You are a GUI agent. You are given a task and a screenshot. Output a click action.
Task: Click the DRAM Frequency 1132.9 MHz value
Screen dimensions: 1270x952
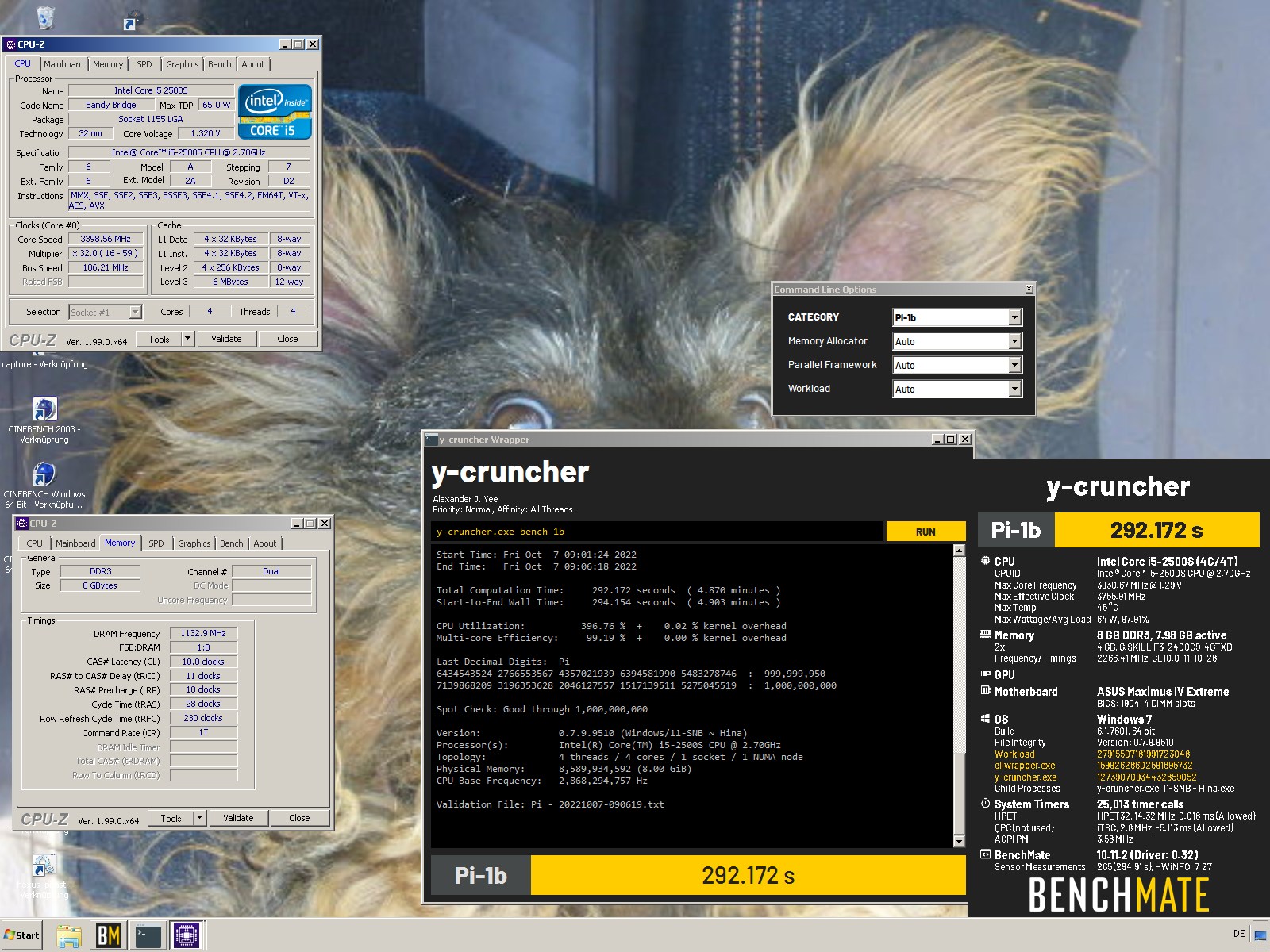pyautogui.click(x=203, y=633)
